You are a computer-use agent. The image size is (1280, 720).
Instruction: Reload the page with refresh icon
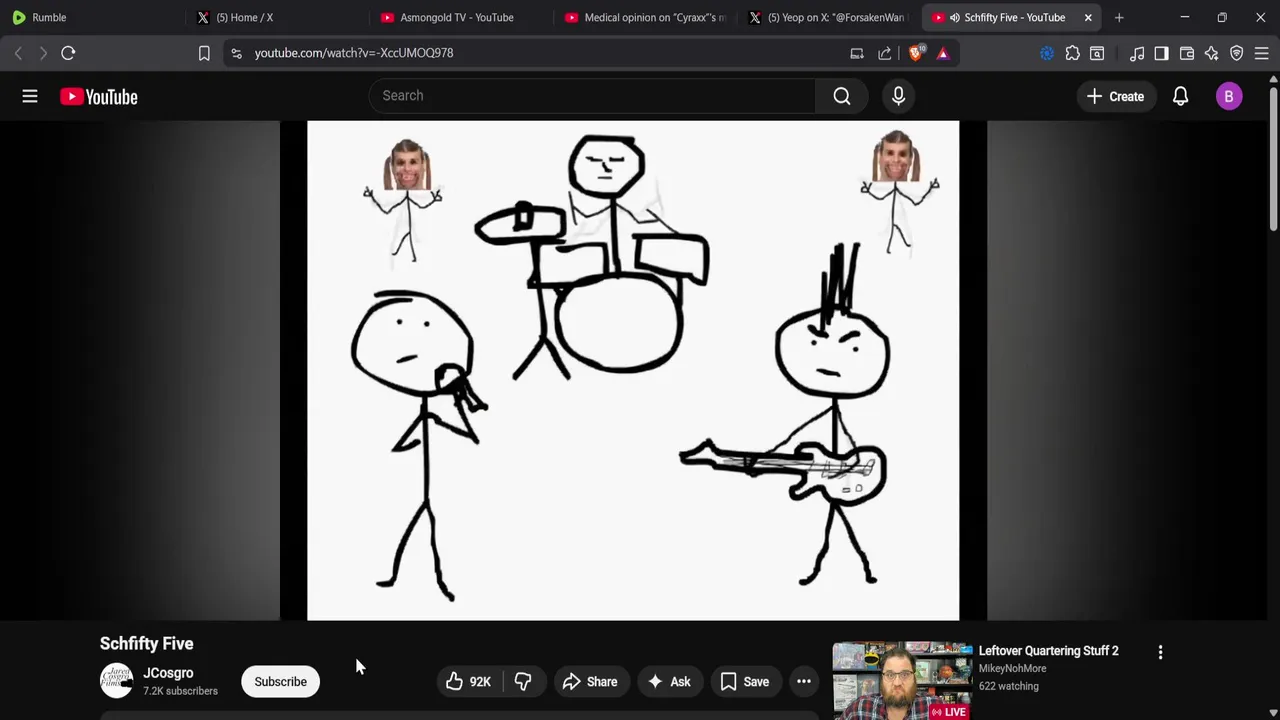[68, 53]
